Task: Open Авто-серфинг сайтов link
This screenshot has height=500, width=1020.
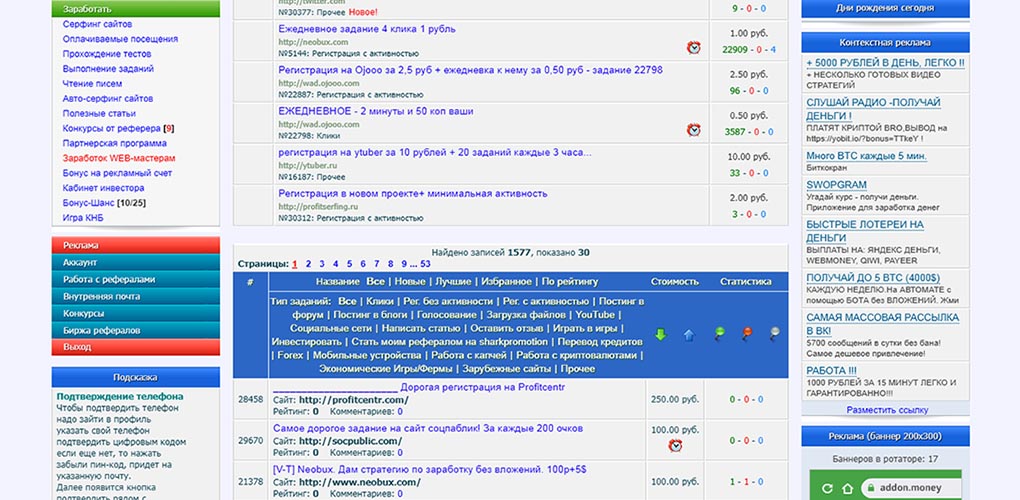Action: (x=108, y=99)
